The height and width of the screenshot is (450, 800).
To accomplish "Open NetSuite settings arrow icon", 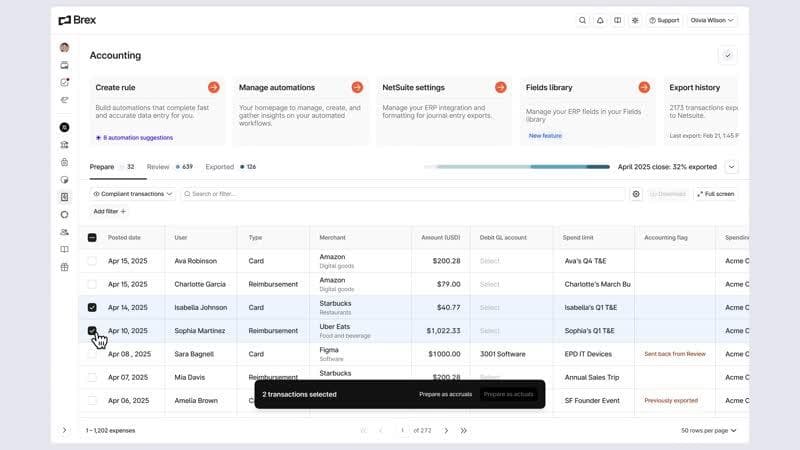I will pyautogui.click(x=500, y=88).
